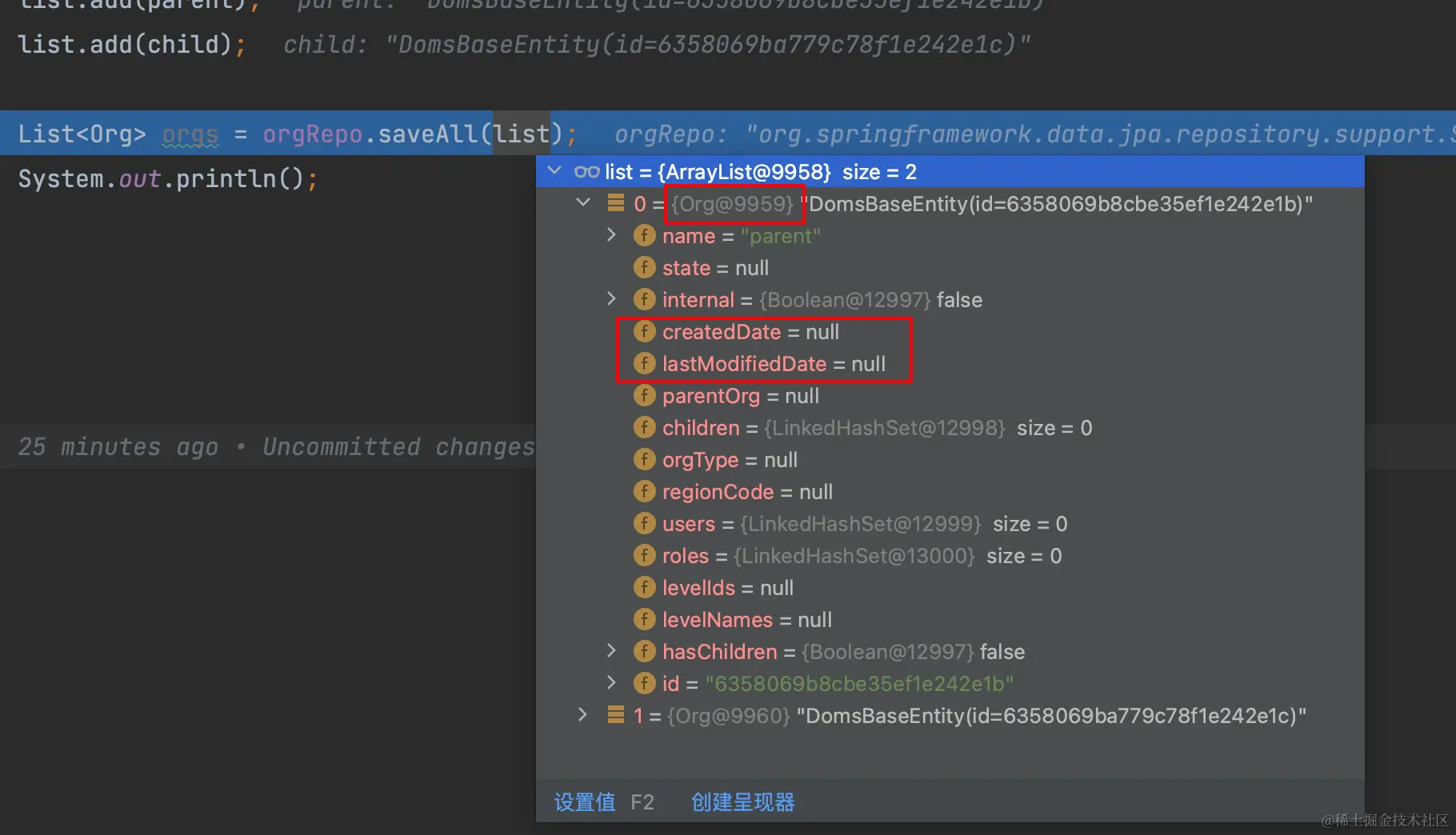Expand the id field chevron
The width and height of the screenshot is (1456, 835).
[611, 683]
